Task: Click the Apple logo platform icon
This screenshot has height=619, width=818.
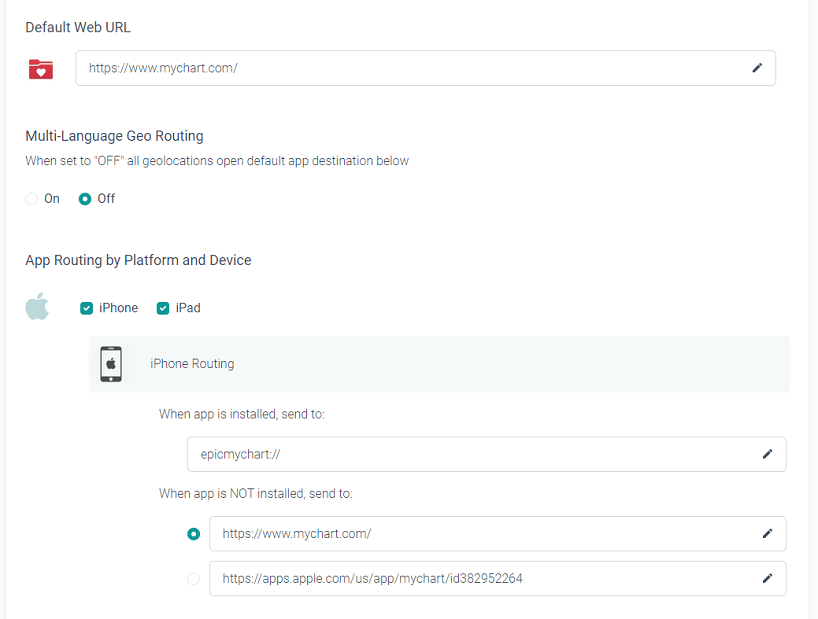Action: point(37,307)
